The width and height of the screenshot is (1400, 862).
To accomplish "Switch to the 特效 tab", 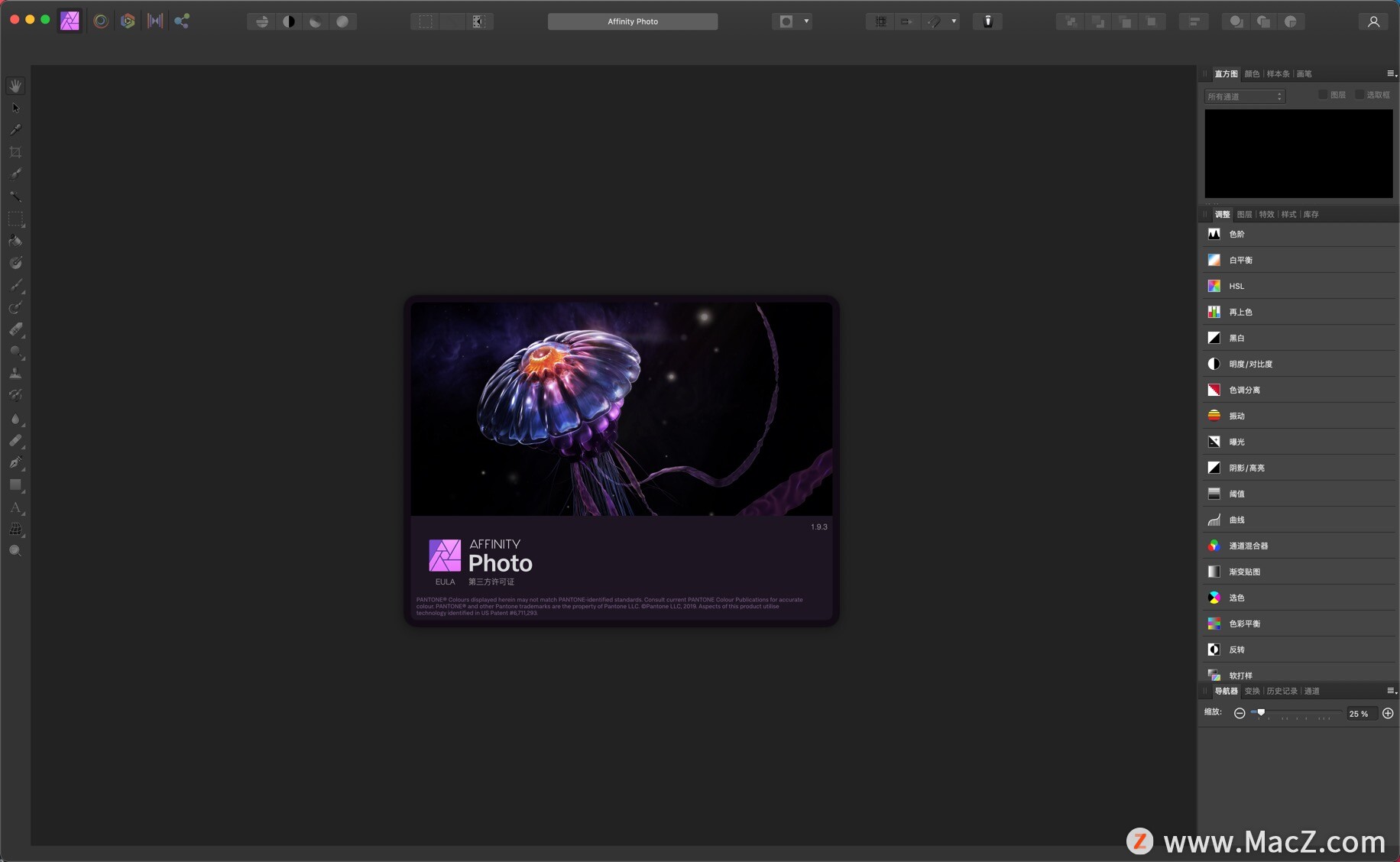I will coord(1266,215).
